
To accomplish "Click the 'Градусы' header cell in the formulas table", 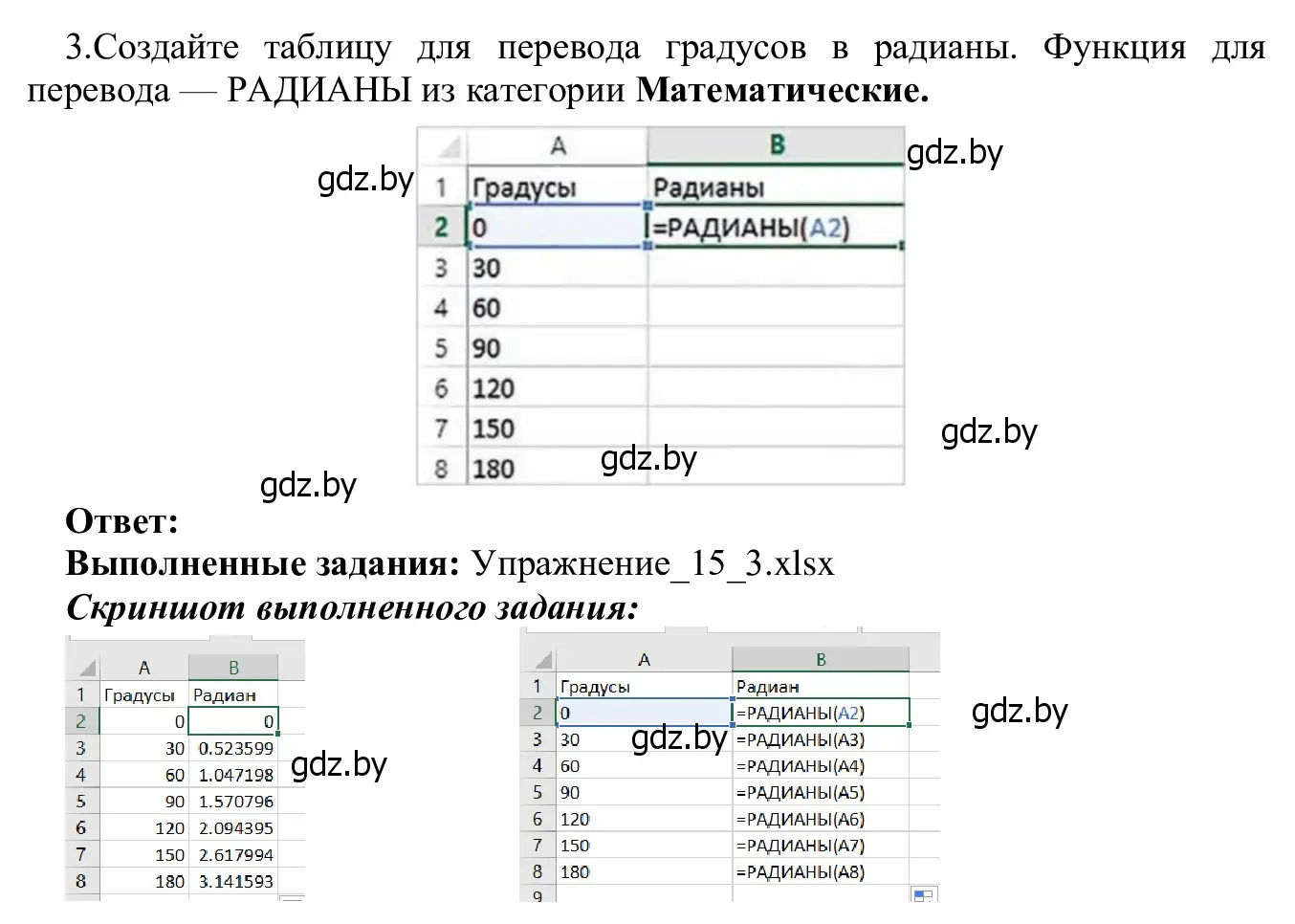I will 644,687.
